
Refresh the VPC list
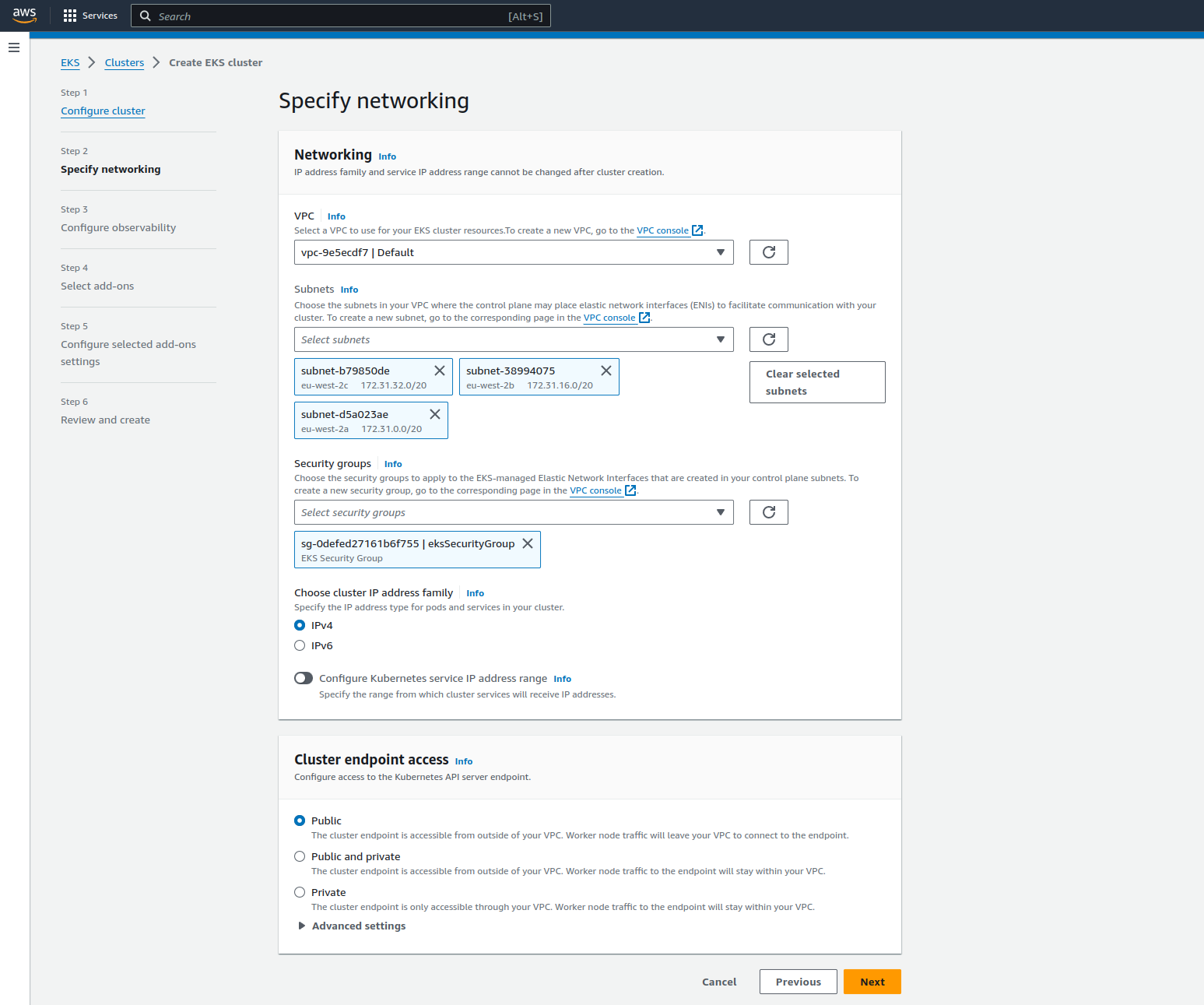pos(769,252)
